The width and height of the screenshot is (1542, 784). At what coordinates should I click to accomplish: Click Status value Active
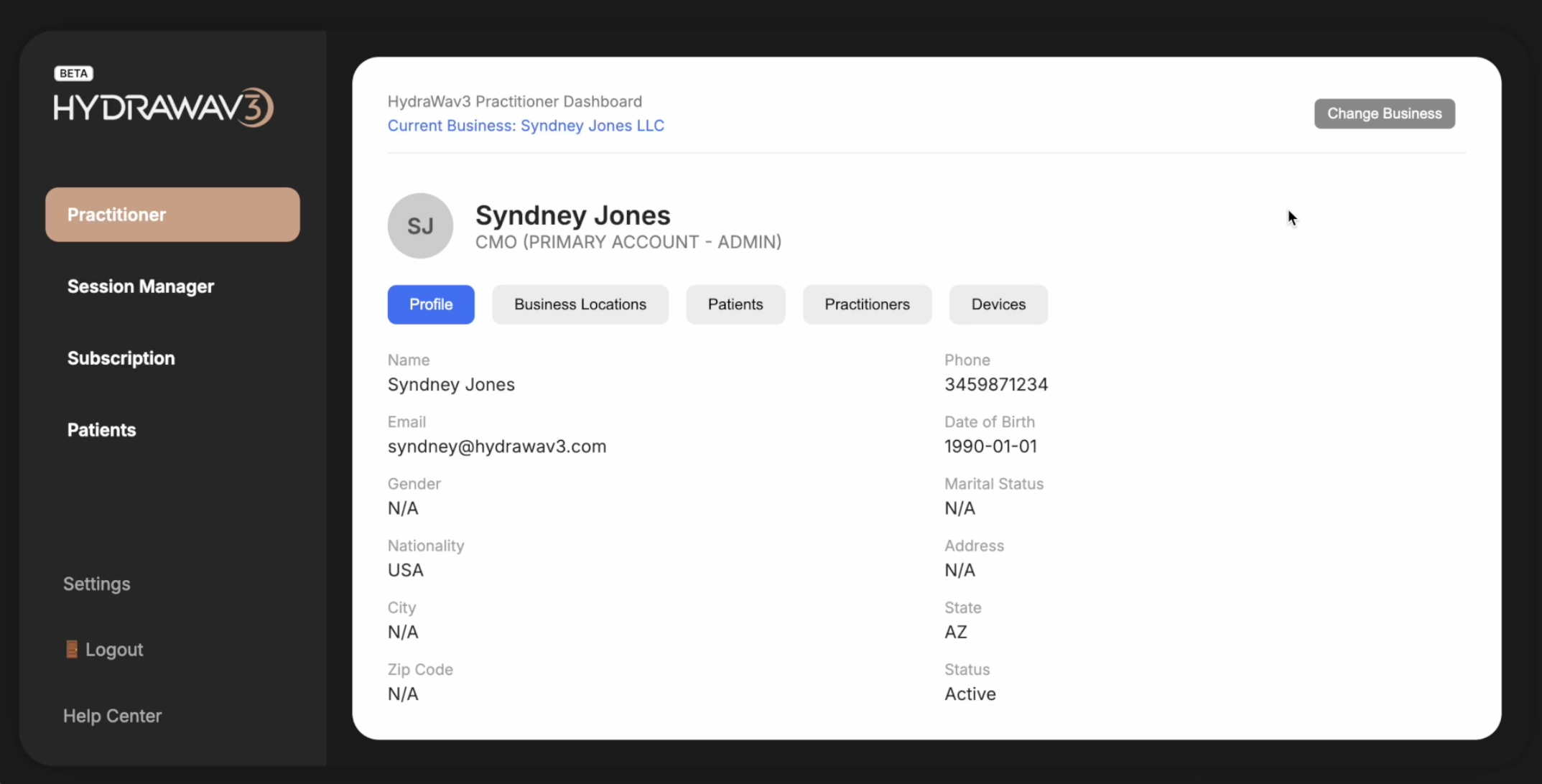pyautogui.click(x=970, y=694)
